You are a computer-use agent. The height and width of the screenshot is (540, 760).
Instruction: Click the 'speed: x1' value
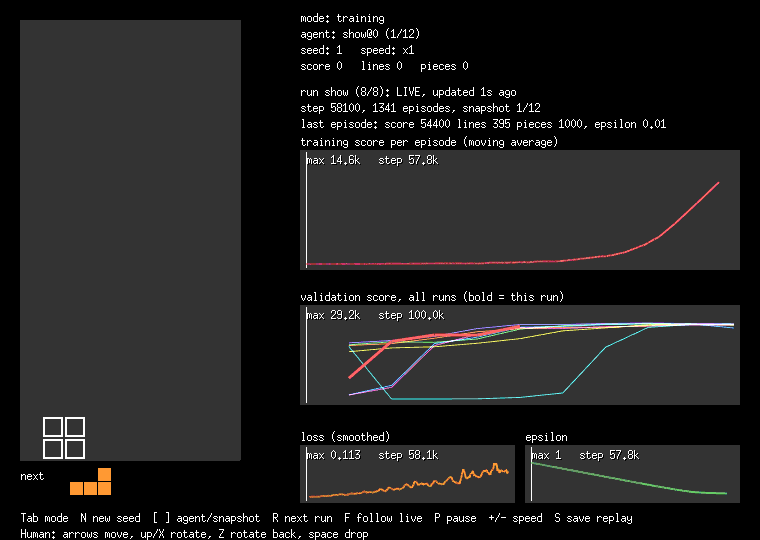[x=387, y=50]
